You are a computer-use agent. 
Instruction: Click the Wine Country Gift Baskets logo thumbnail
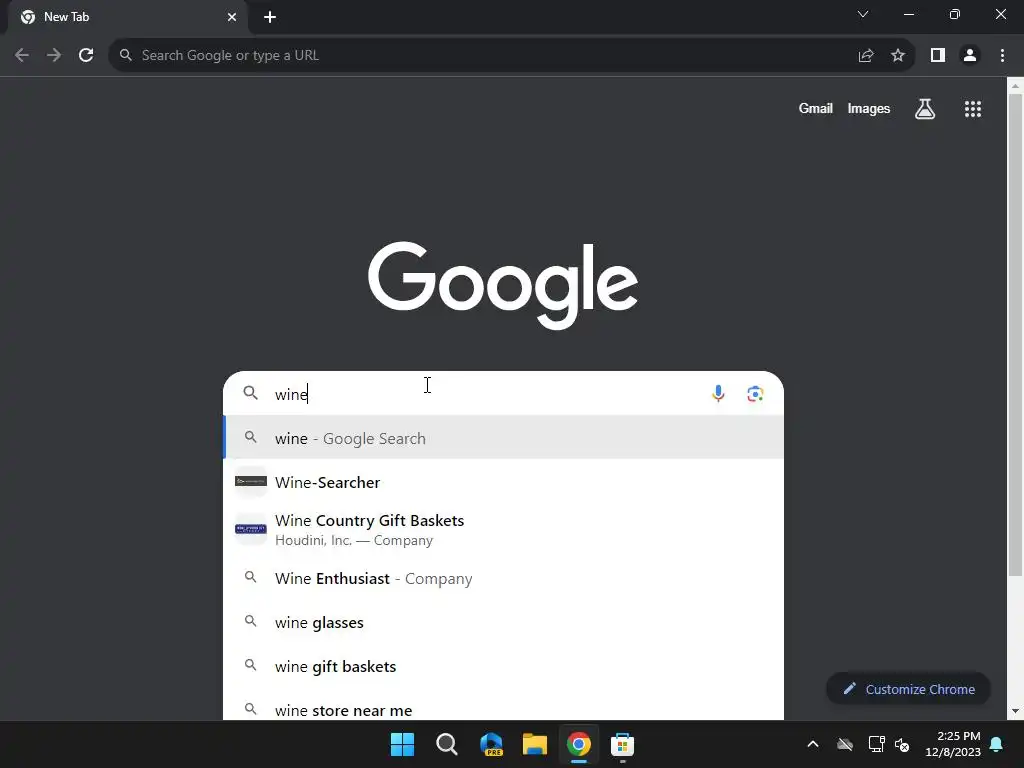[x=251, y=529]
